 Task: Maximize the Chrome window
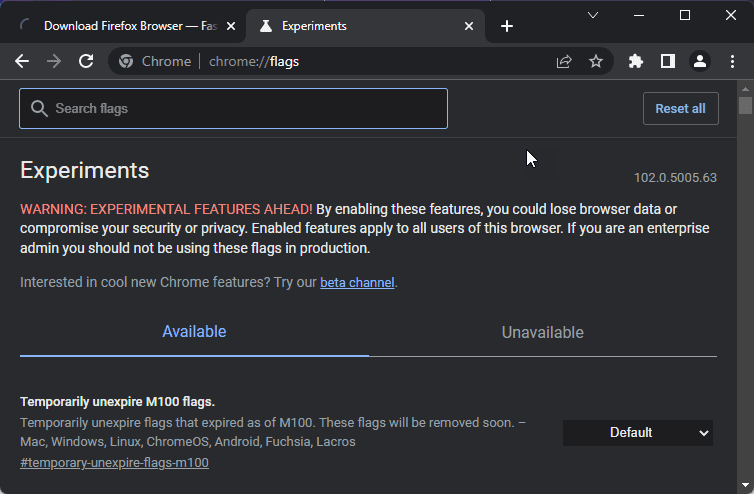685,15
